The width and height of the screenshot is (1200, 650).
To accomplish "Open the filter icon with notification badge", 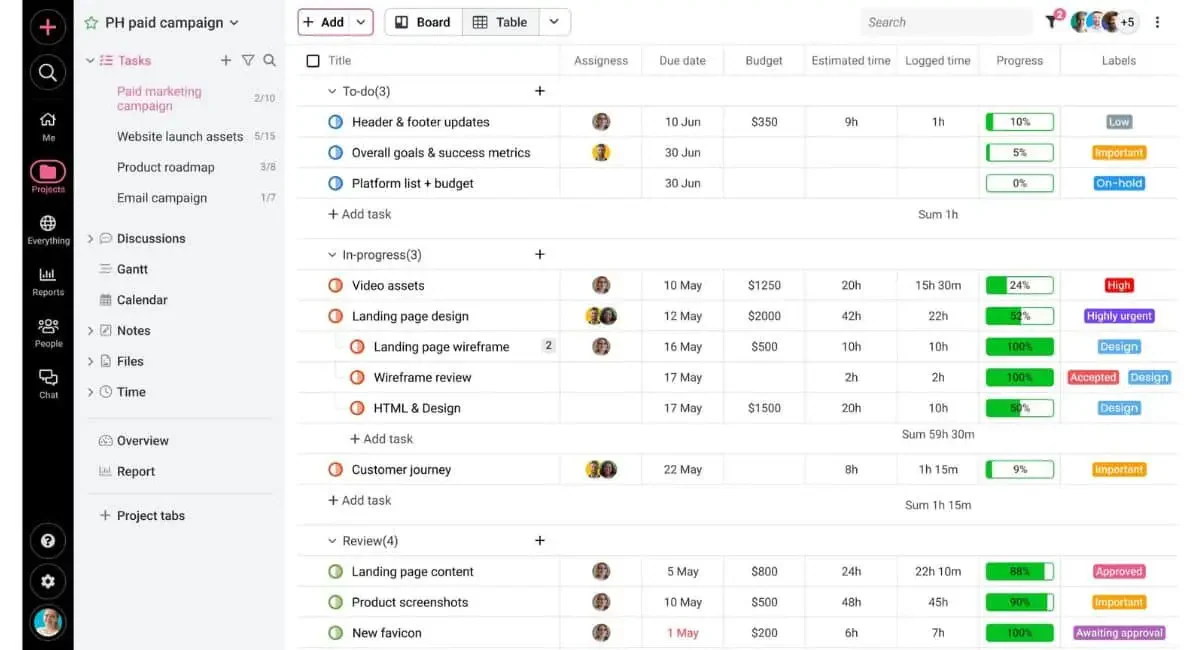I will 1052,21.
